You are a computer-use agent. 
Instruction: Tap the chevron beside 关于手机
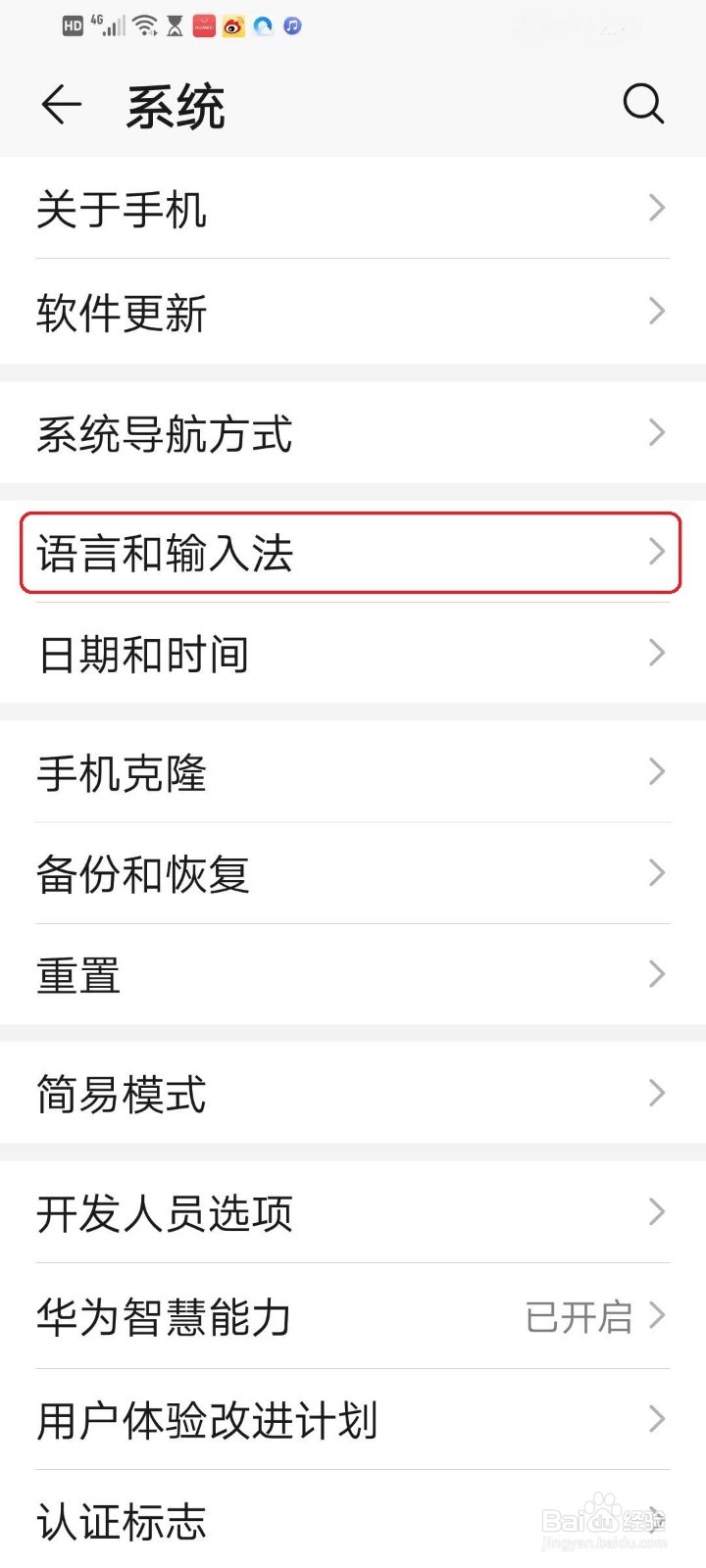(x=657, y=208)
